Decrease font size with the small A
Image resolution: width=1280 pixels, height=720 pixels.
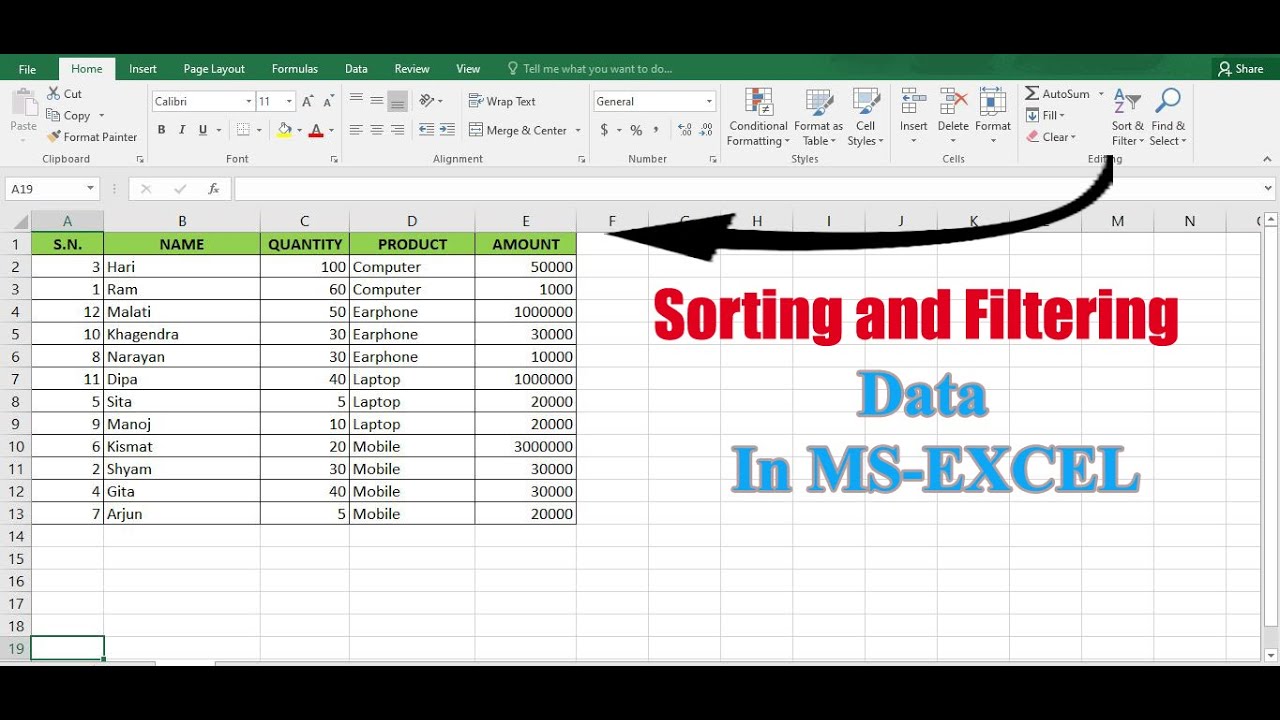[x=327, y=101]
